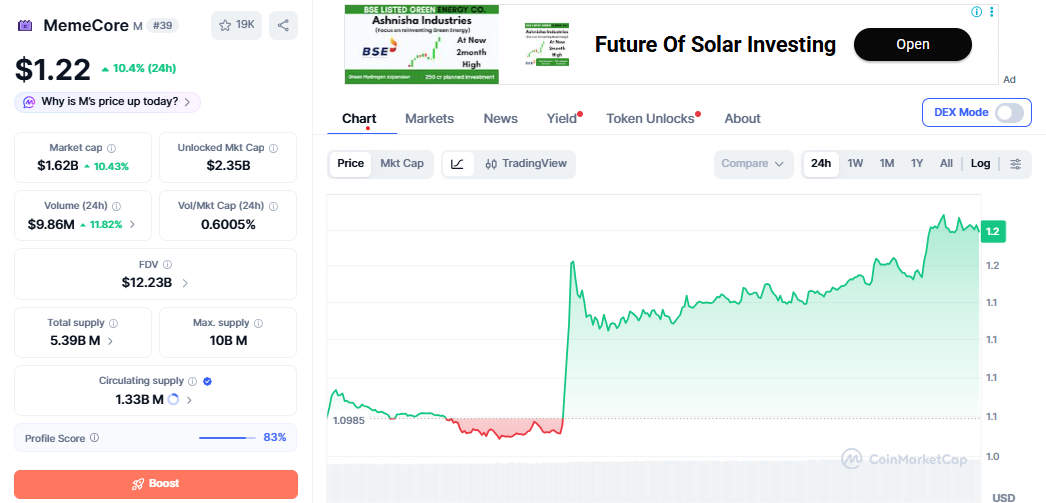This screenshot has height=503, width=1046.
Task: Switch to the Yield tab
Action: (x=562, y=119)
